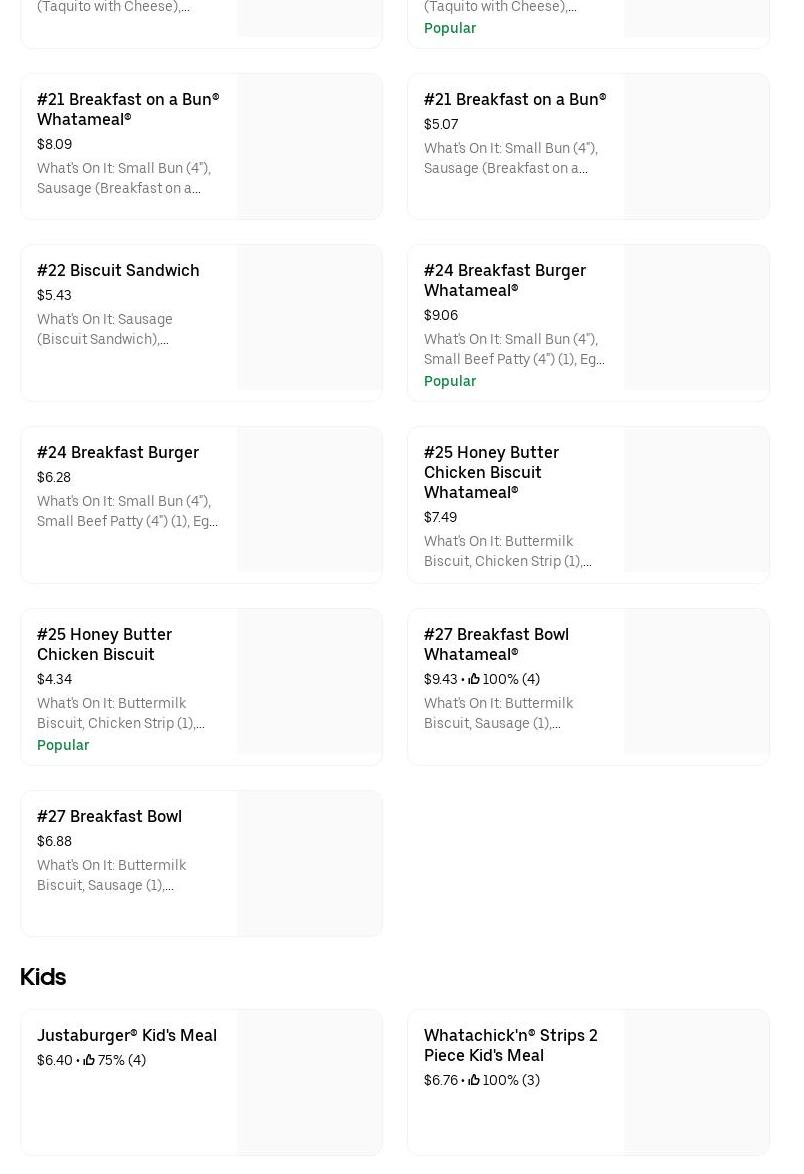Click the #25 Honey Butter Chicken Biscuit Whatameal thumbnail
This screenshot has height=1174, width=804.
pyautogui.click(x=697, y=500)
